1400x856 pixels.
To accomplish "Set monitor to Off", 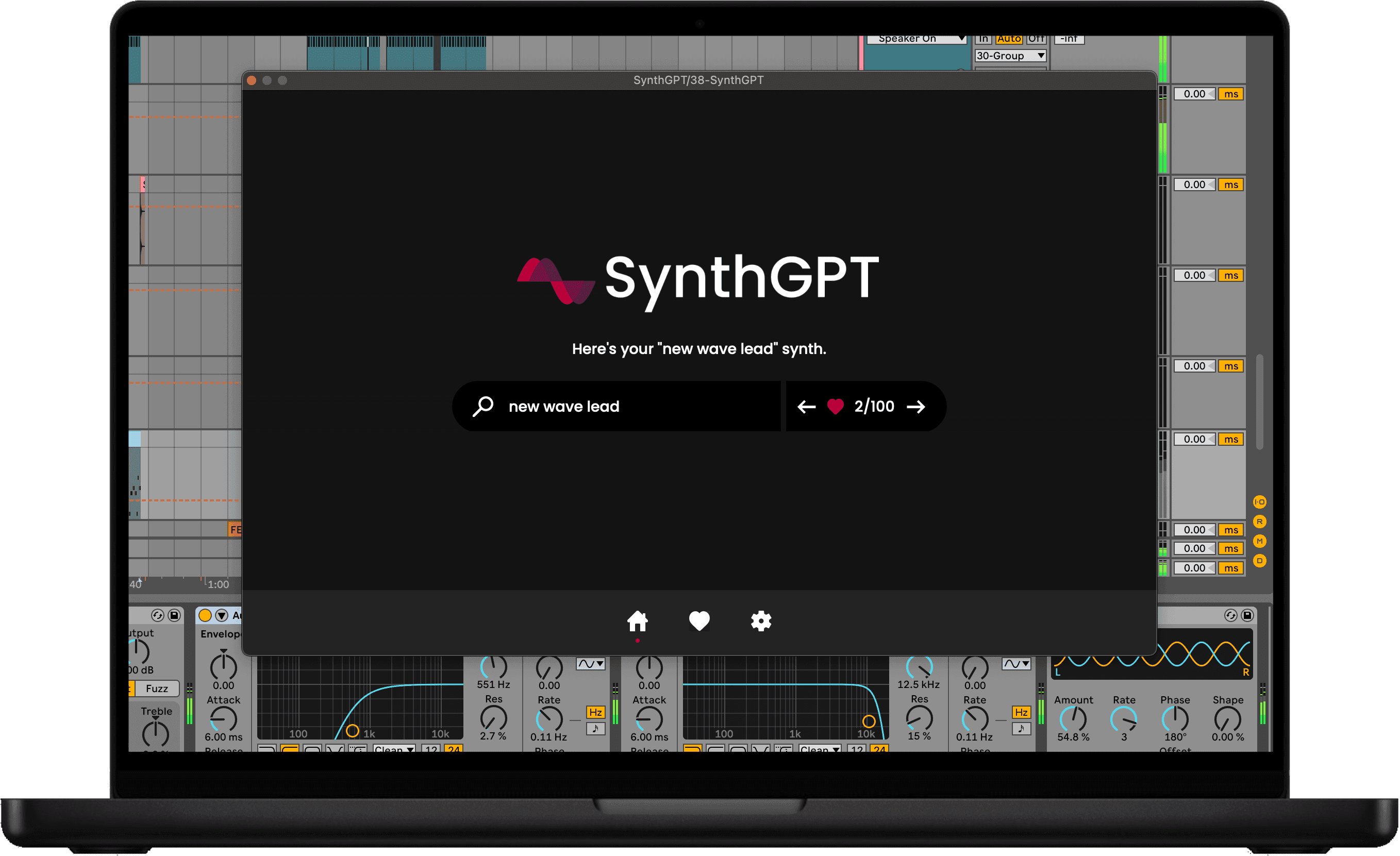I will pos(1036,39).
